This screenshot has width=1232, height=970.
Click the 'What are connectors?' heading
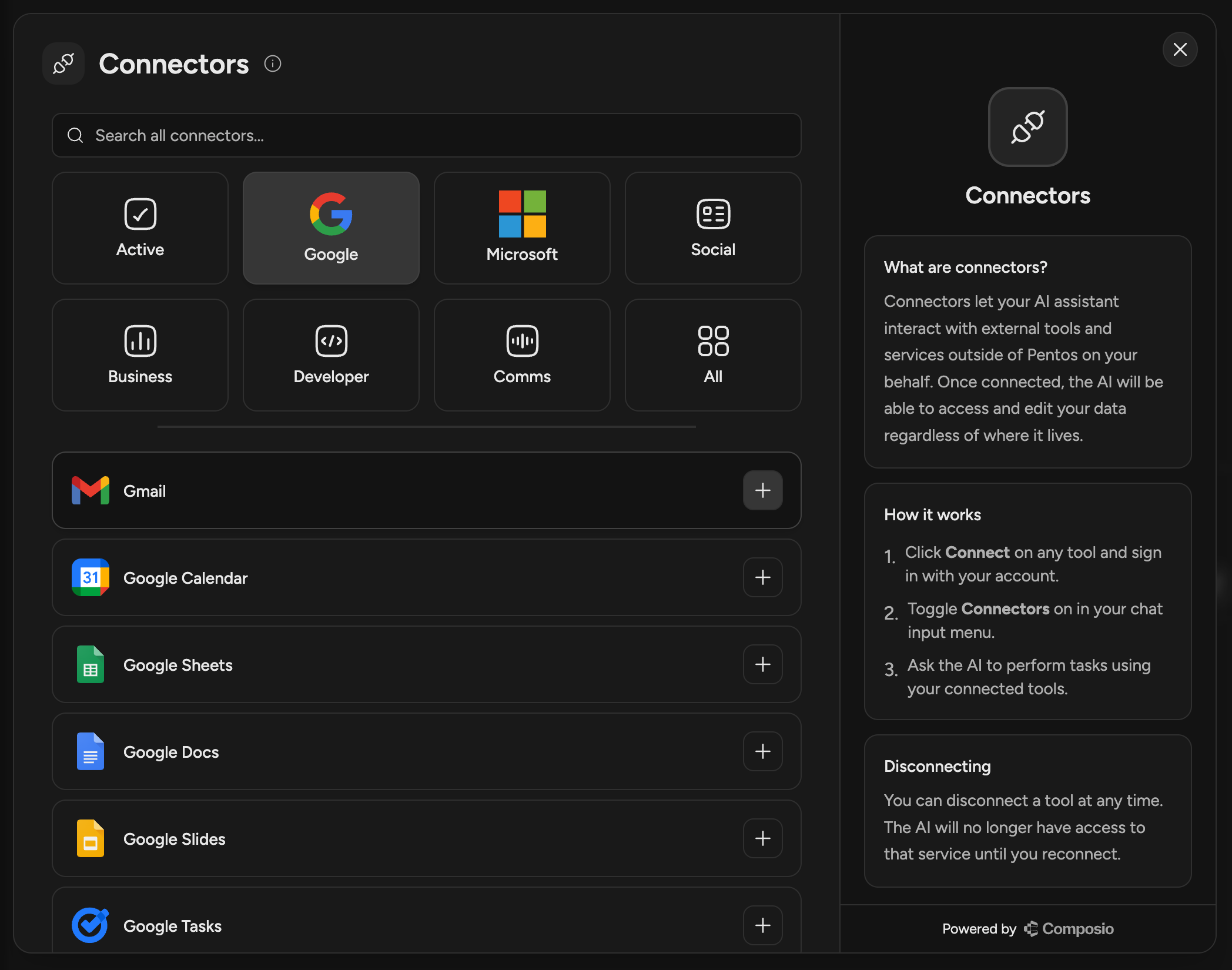point(966,267)
